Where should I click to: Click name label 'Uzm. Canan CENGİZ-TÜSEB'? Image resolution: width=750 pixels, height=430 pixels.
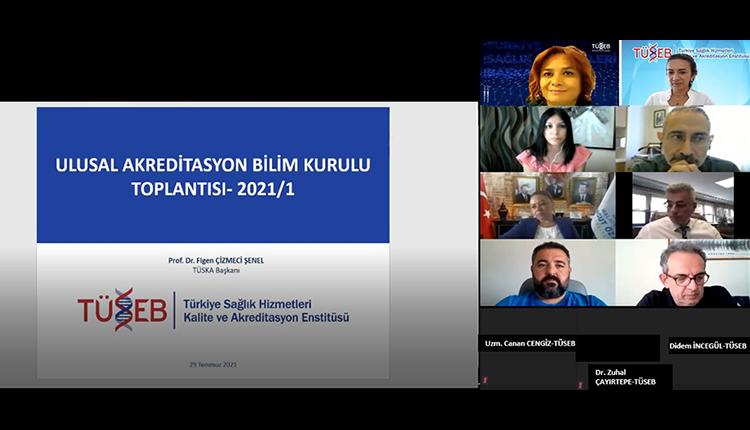(x=530, y=343)
